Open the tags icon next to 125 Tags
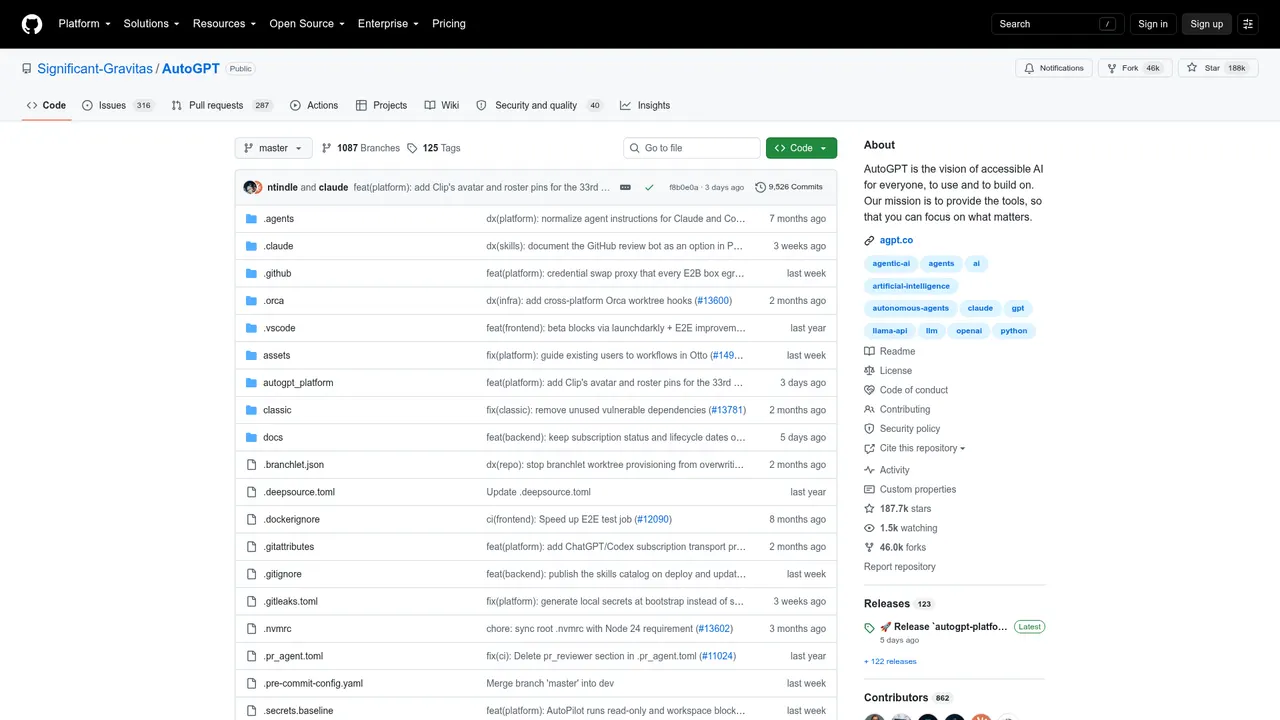This screenshot has height=720, width=1280. [412, 148]
